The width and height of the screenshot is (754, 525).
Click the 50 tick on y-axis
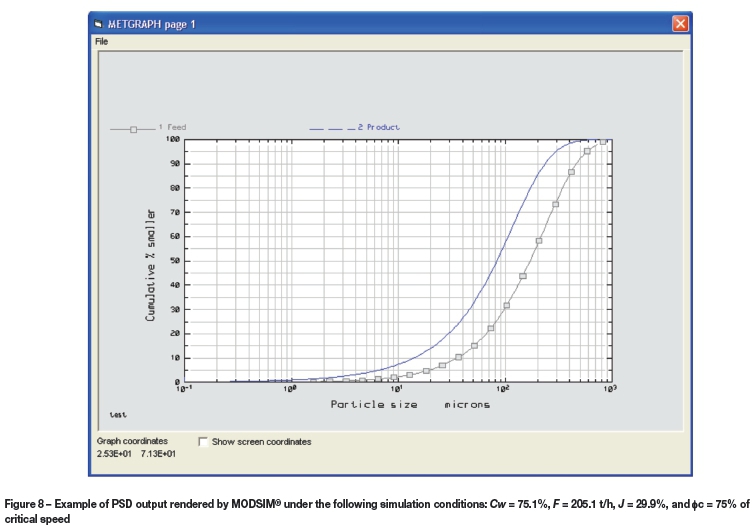(174, 261)
